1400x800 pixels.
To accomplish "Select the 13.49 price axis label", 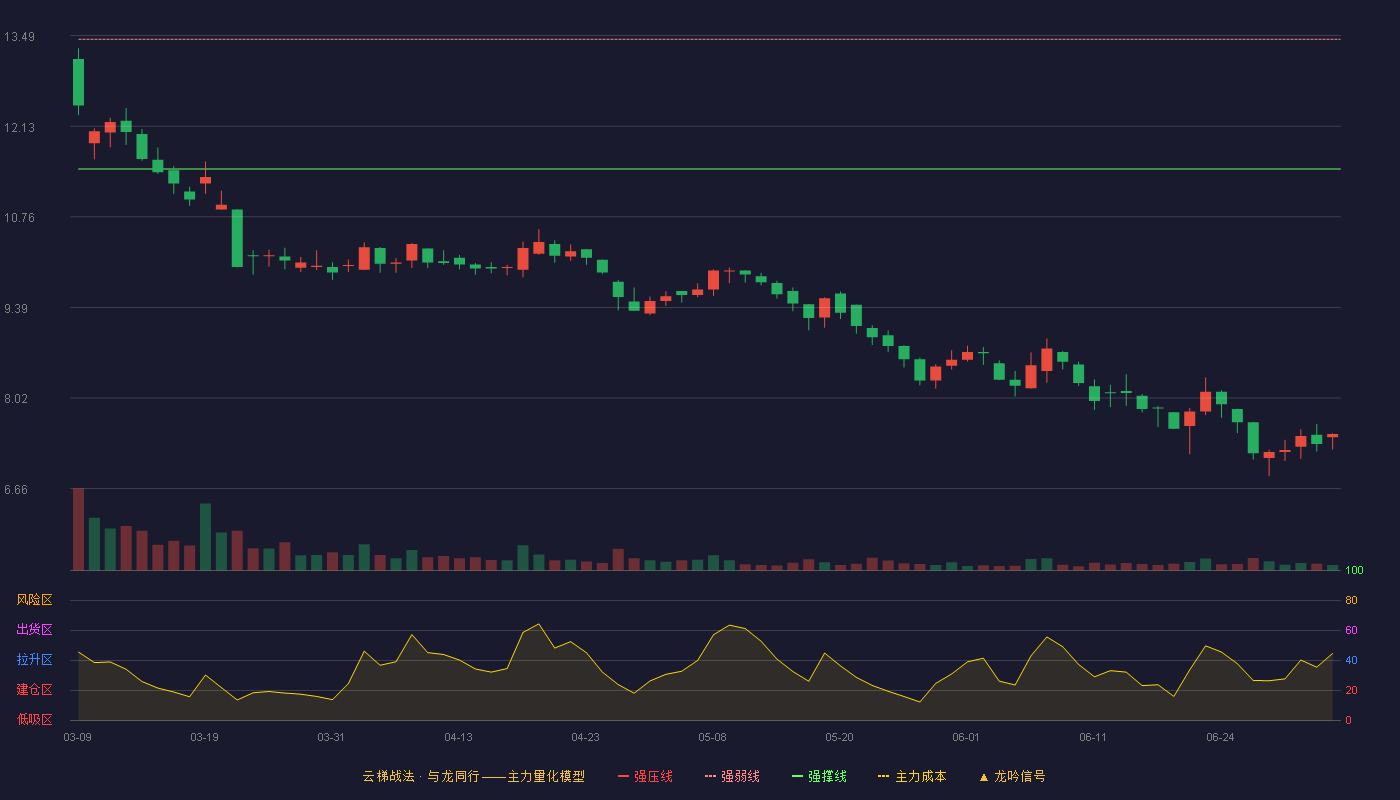I will [x=19, y=37].
